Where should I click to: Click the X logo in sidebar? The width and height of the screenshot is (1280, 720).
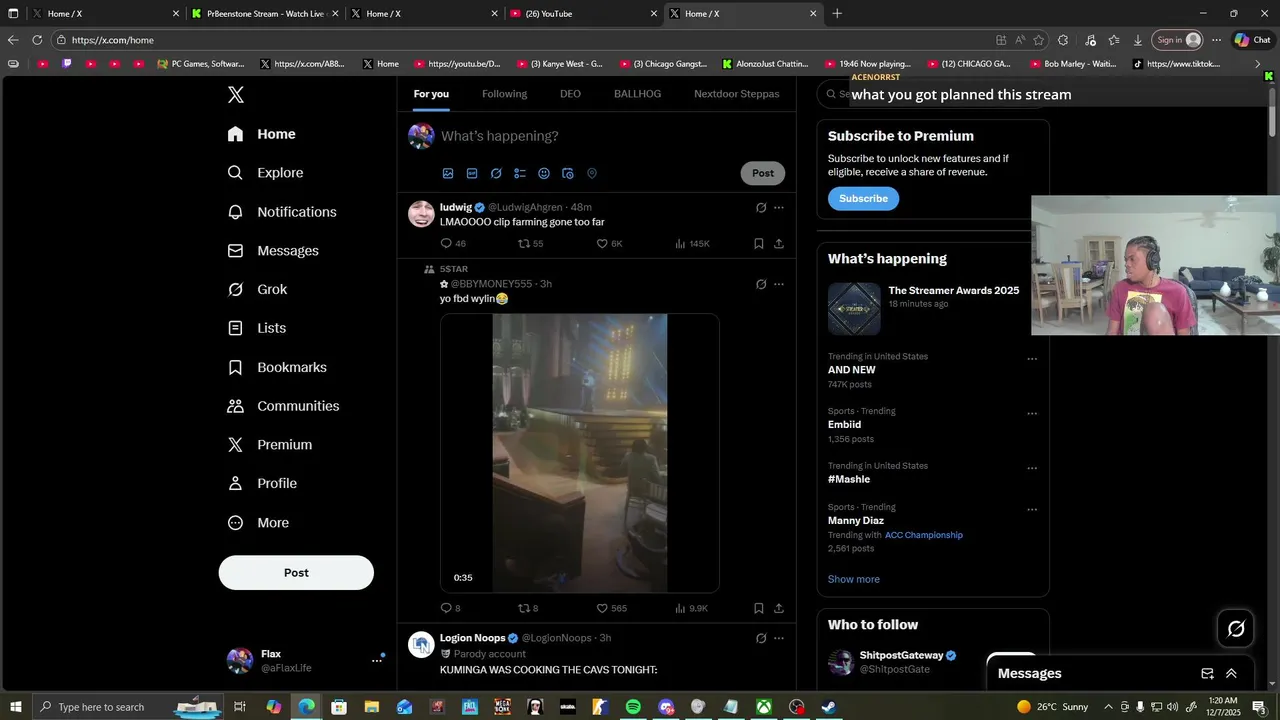click(x=235, y=95)
